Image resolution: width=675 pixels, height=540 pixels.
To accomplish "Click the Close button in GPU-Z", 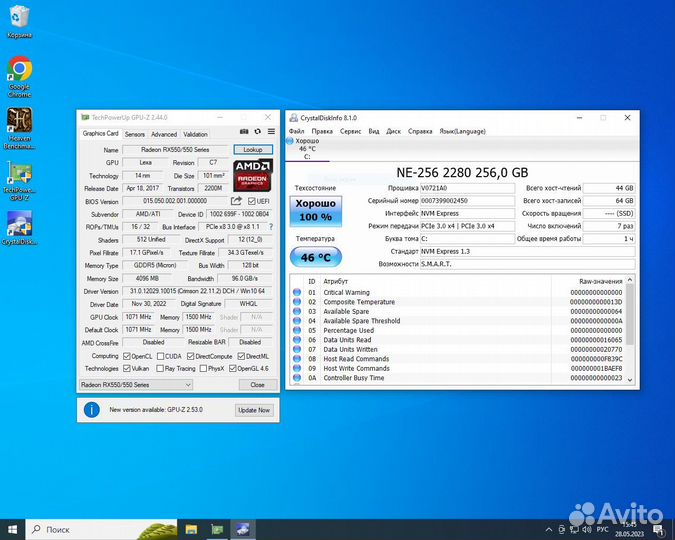I will click(x=257, y=385).
